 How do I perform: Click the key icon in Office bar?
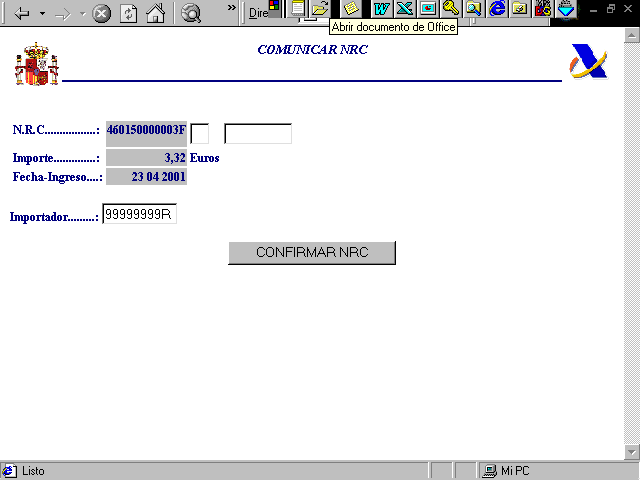(450, 8)
